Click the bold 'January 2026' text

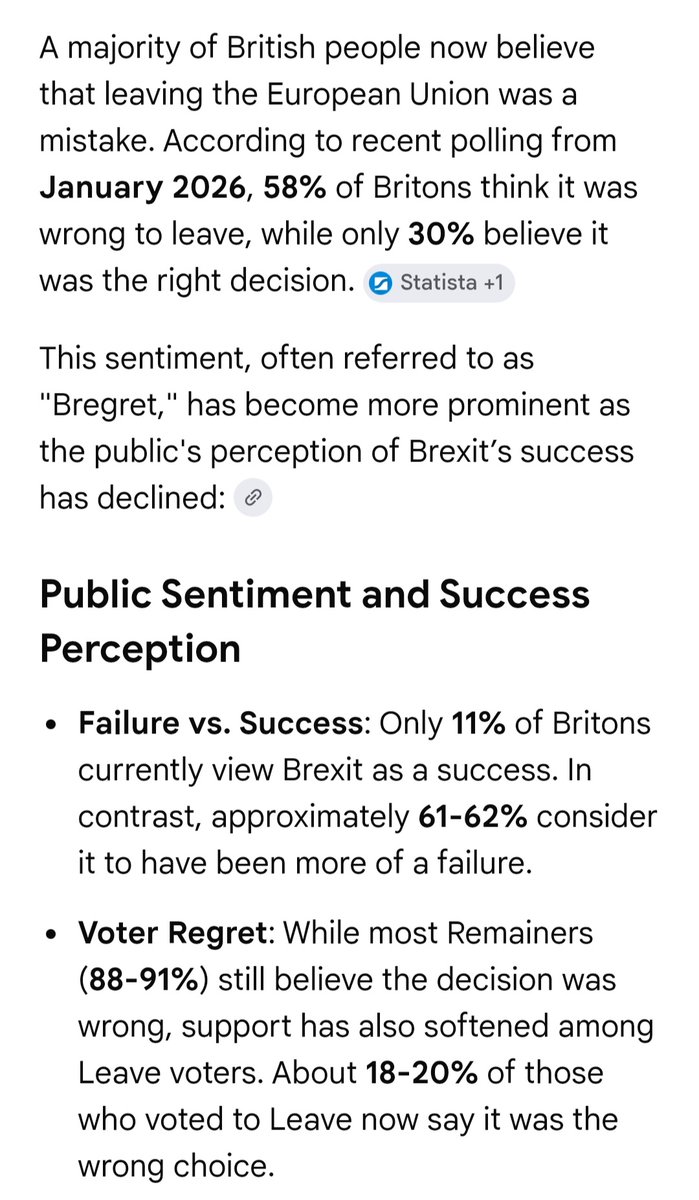tap(141, 187)
